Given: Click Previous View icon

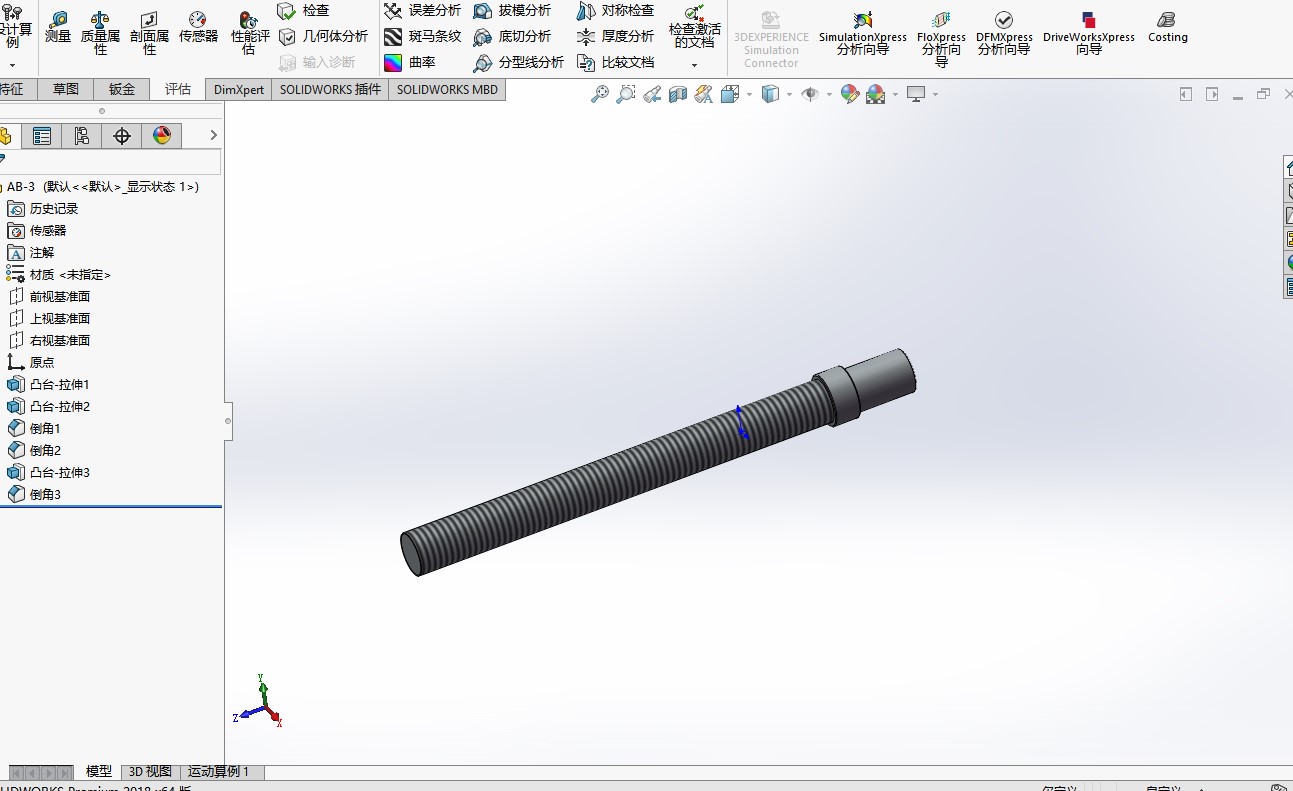Looking at the screenshot, I should coord(652,94).
